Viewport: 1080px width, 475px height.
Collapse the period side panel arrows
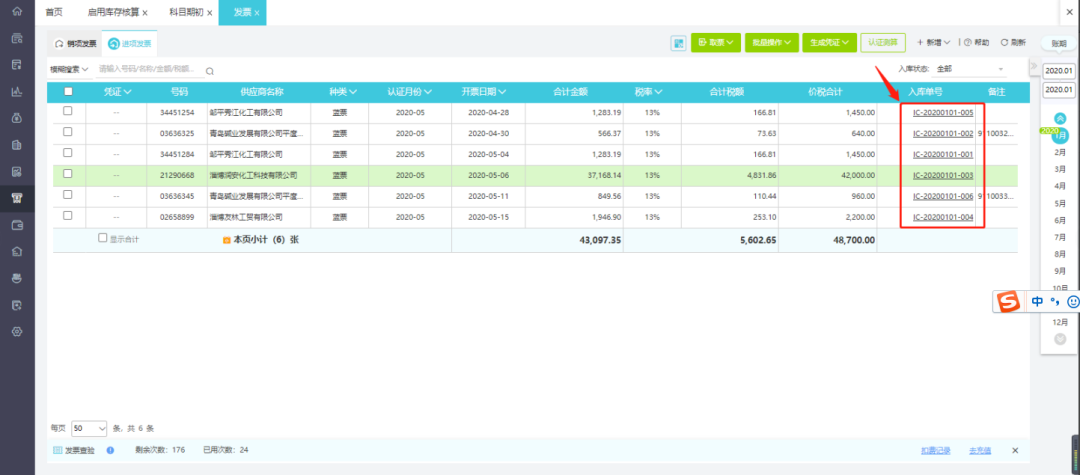point(1033,65)
